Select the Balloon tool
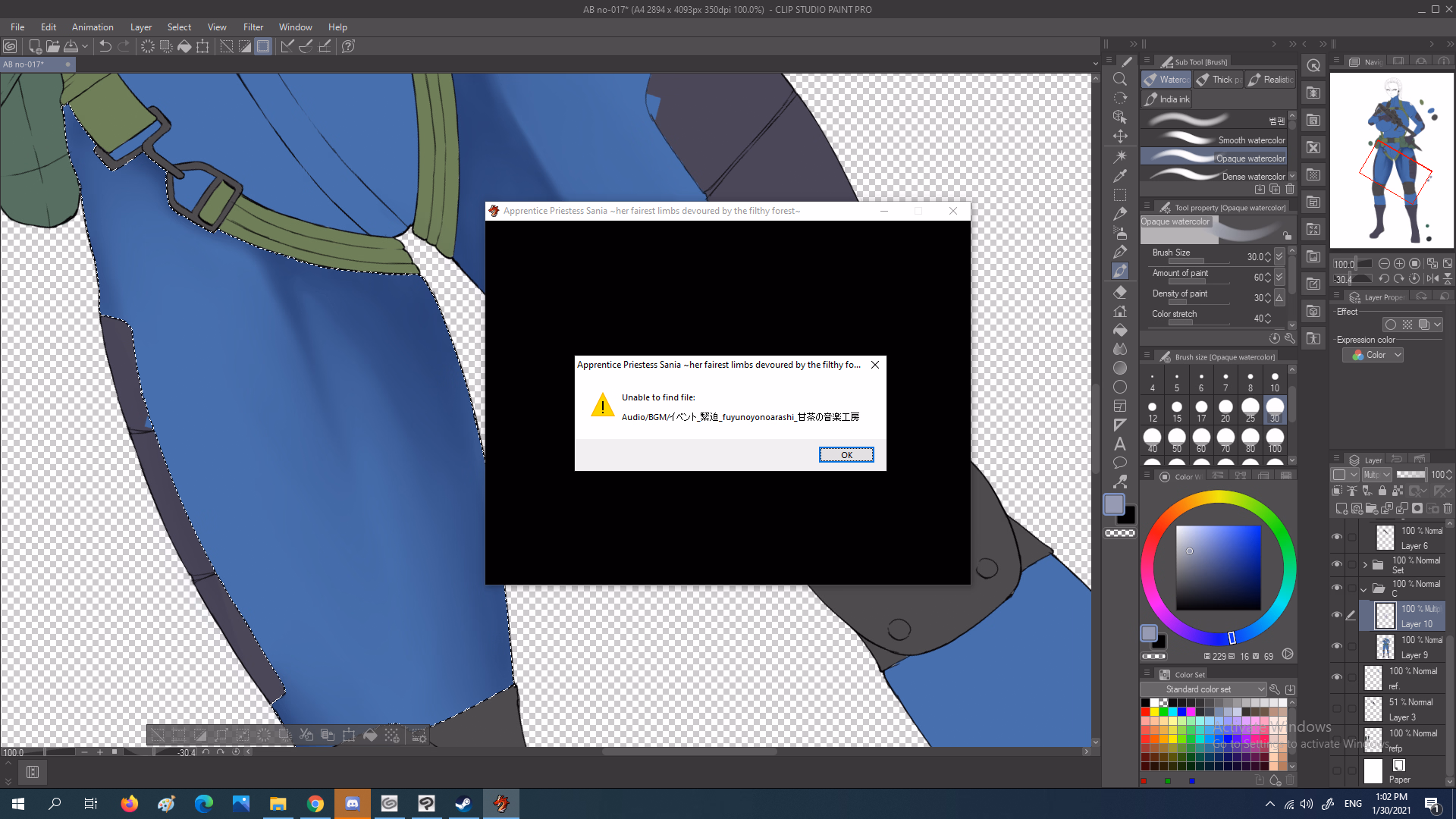This screenshot has width=1456, height=819. point(1120,463)
